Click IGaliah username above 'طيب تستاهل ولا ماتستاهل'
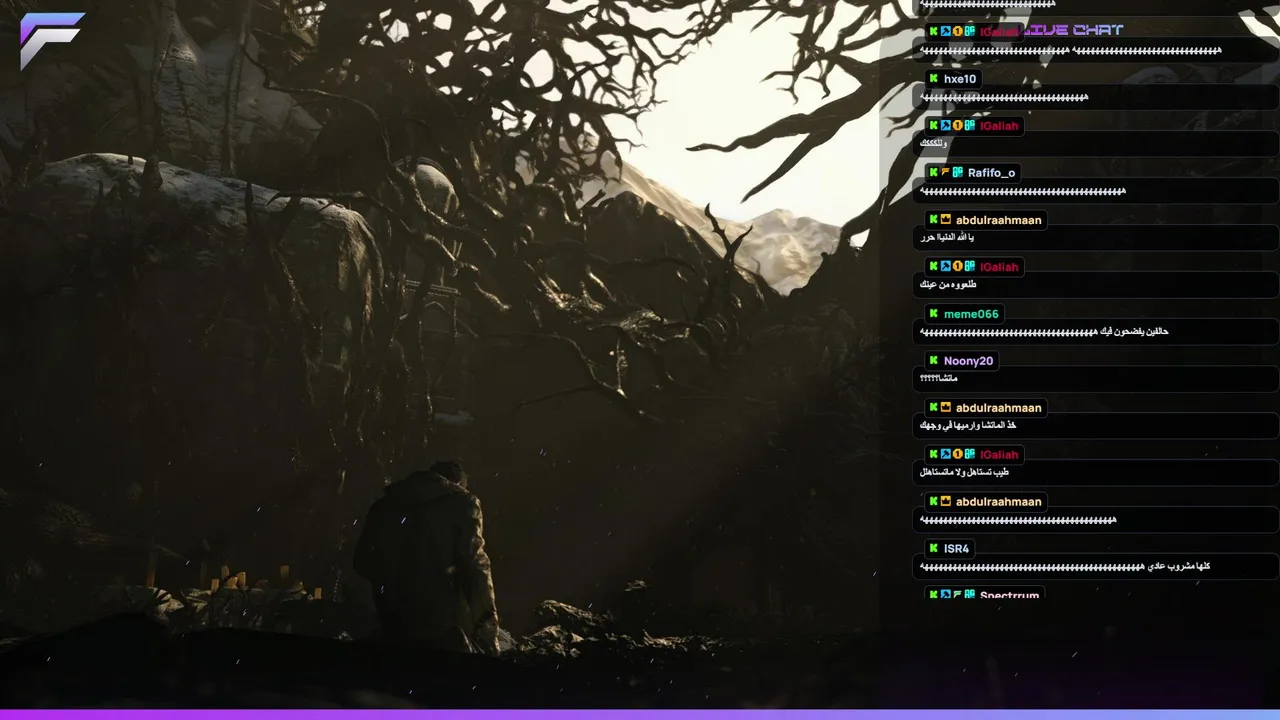Screen dimensions: 1280x720 click(999, 455)
